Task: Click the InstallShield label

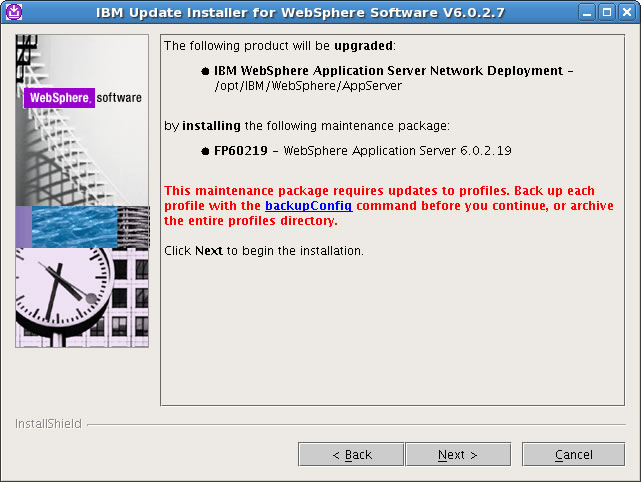Action: tap(48, 424)
